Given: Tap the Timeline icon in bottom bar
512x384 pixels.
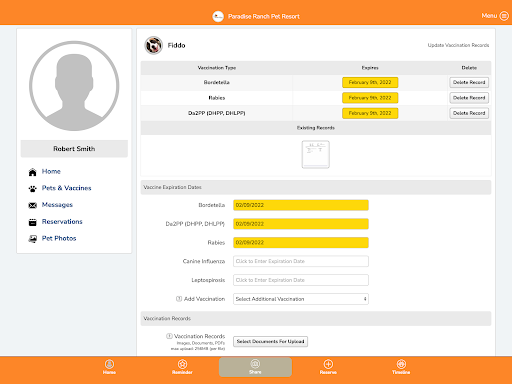Looking at the screenshot, I should coord(401,364).
